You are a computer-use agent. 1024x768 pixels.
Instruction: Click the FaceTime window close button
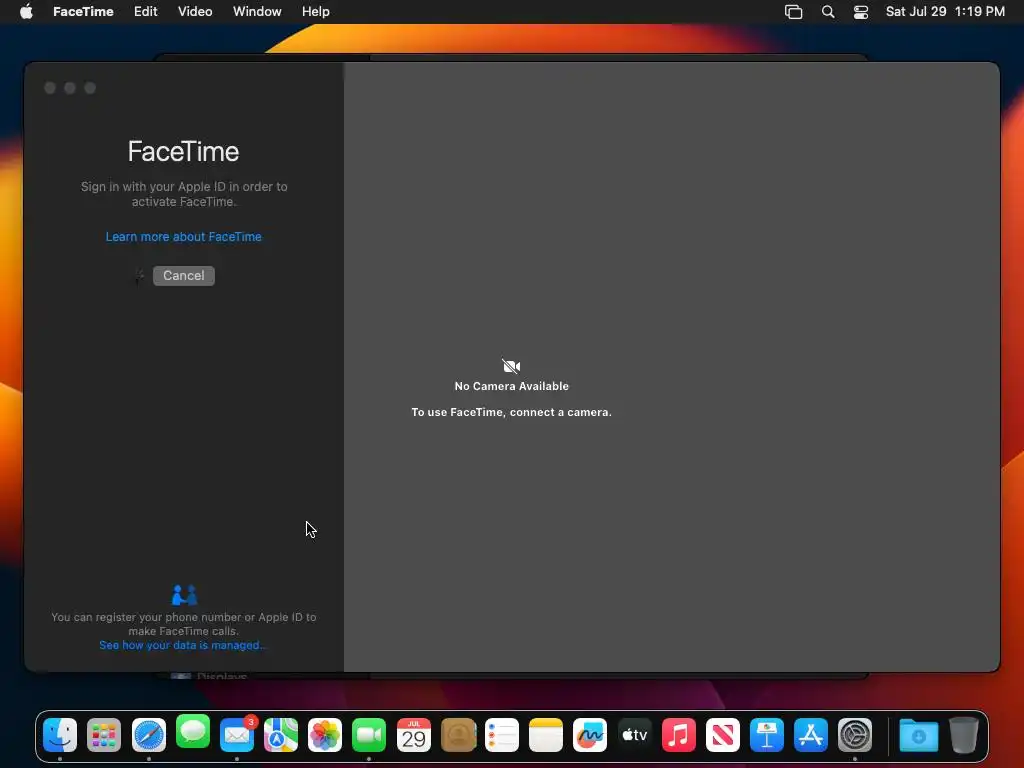click(x=50, y=88)
